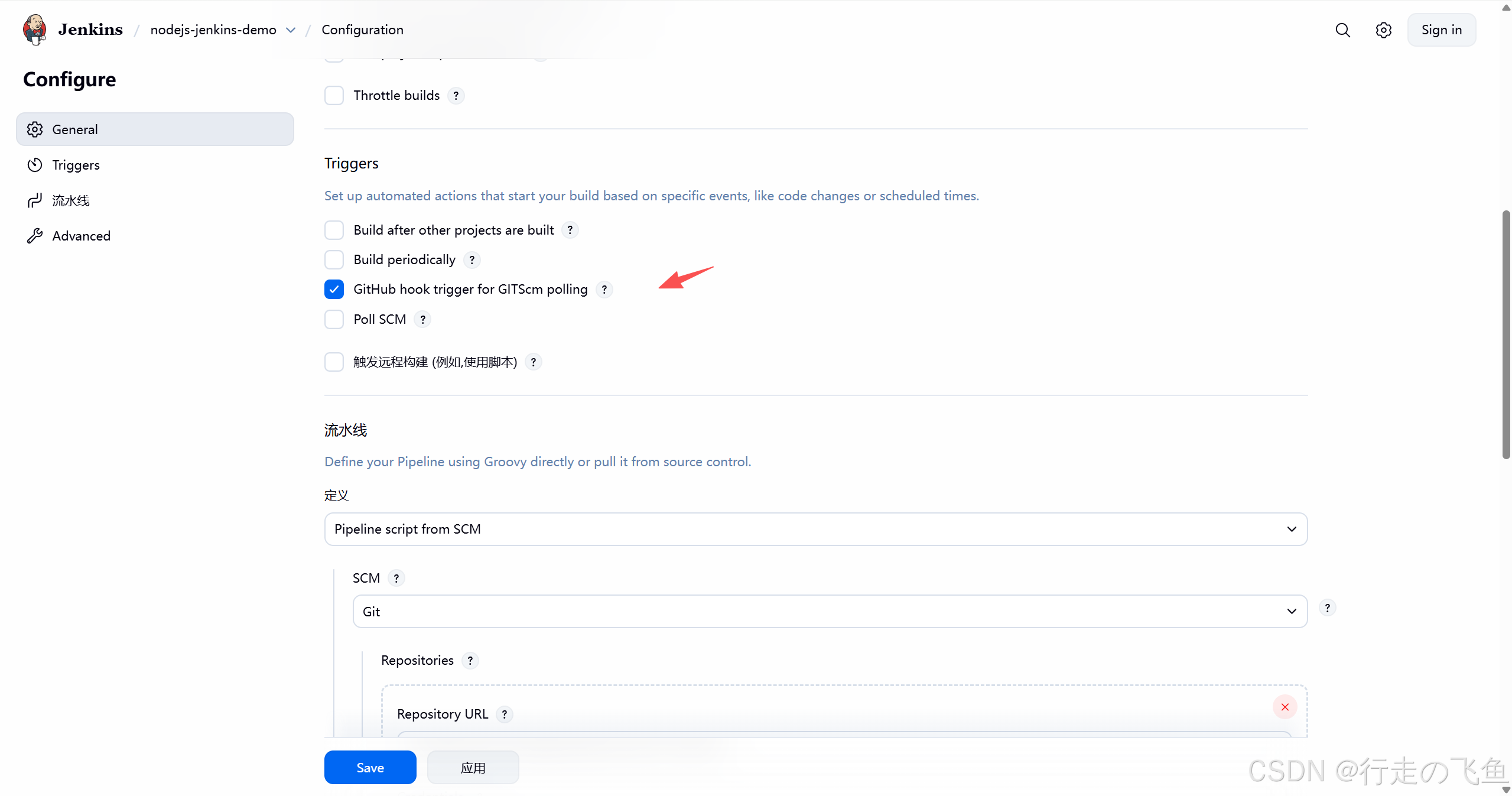The width and height of the screenshot is (1512, 796).
Task: Click the Save button
Action: tap(370, 768)
